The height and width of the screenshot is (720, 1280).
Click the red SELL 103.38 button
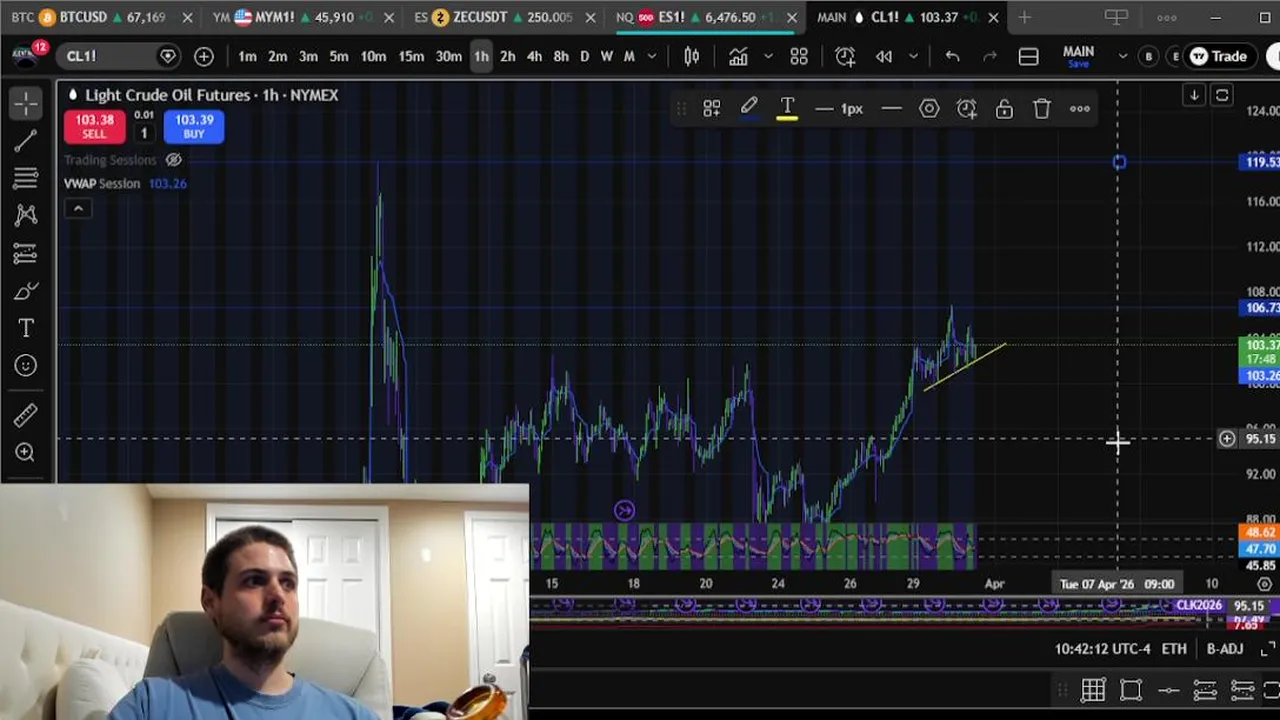click(94, 126)
